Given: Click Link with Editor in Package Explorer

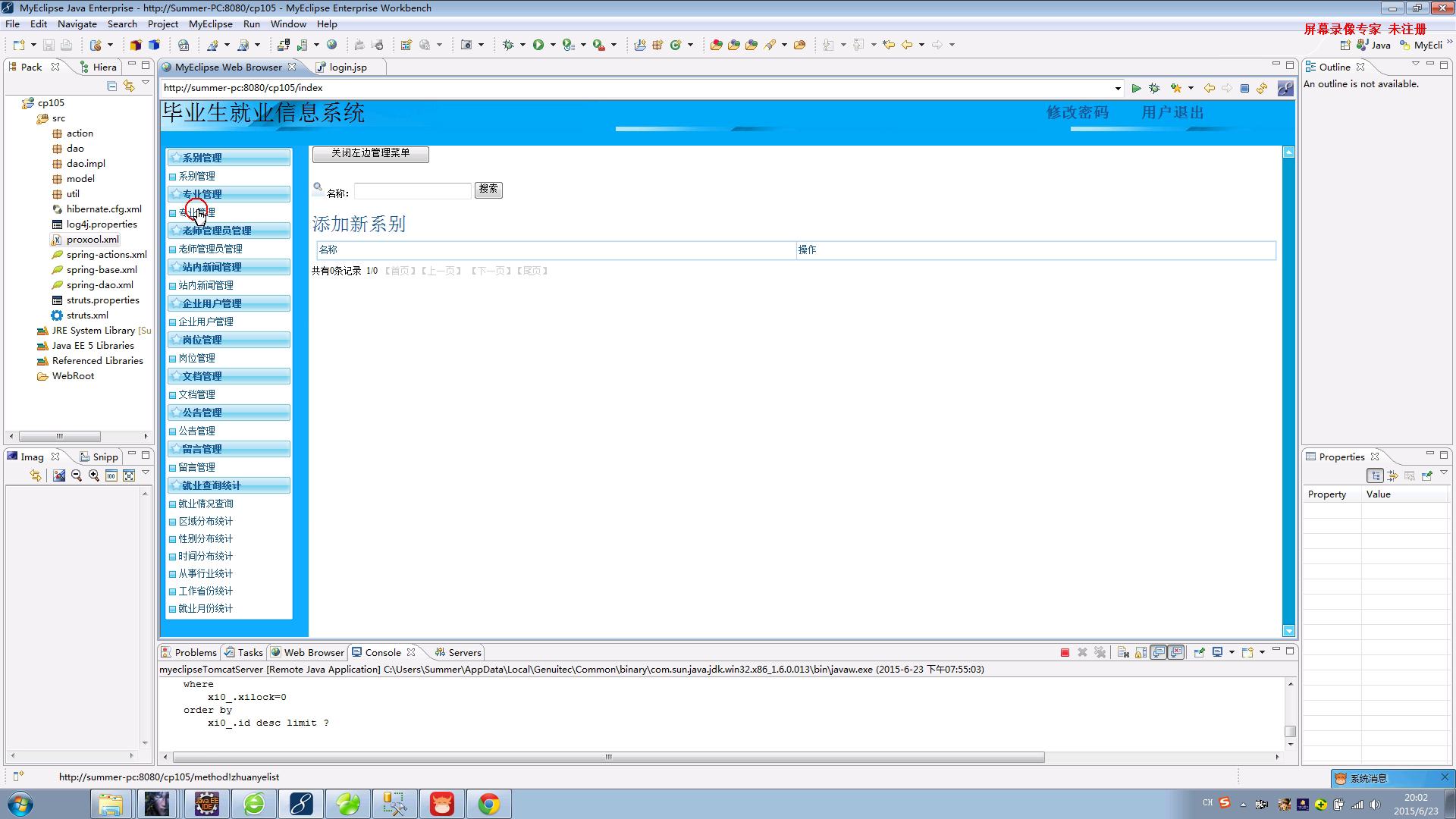Looking at the screenshot, I should (x=129, y=86).
